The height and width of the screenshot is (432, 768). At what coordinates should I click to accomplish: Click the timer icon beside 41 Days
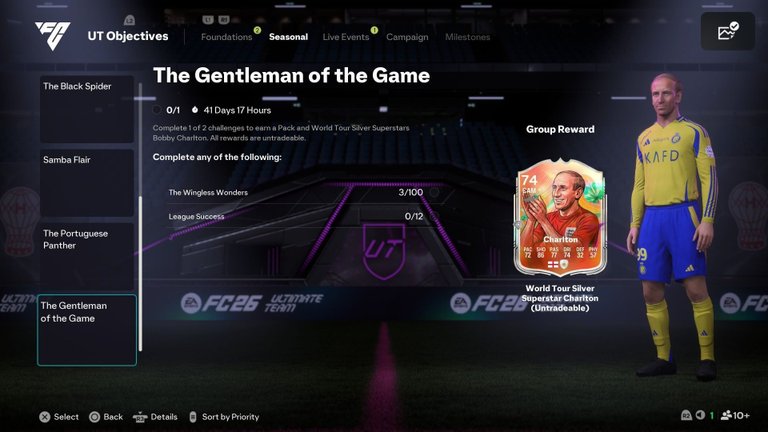(195, 110)
